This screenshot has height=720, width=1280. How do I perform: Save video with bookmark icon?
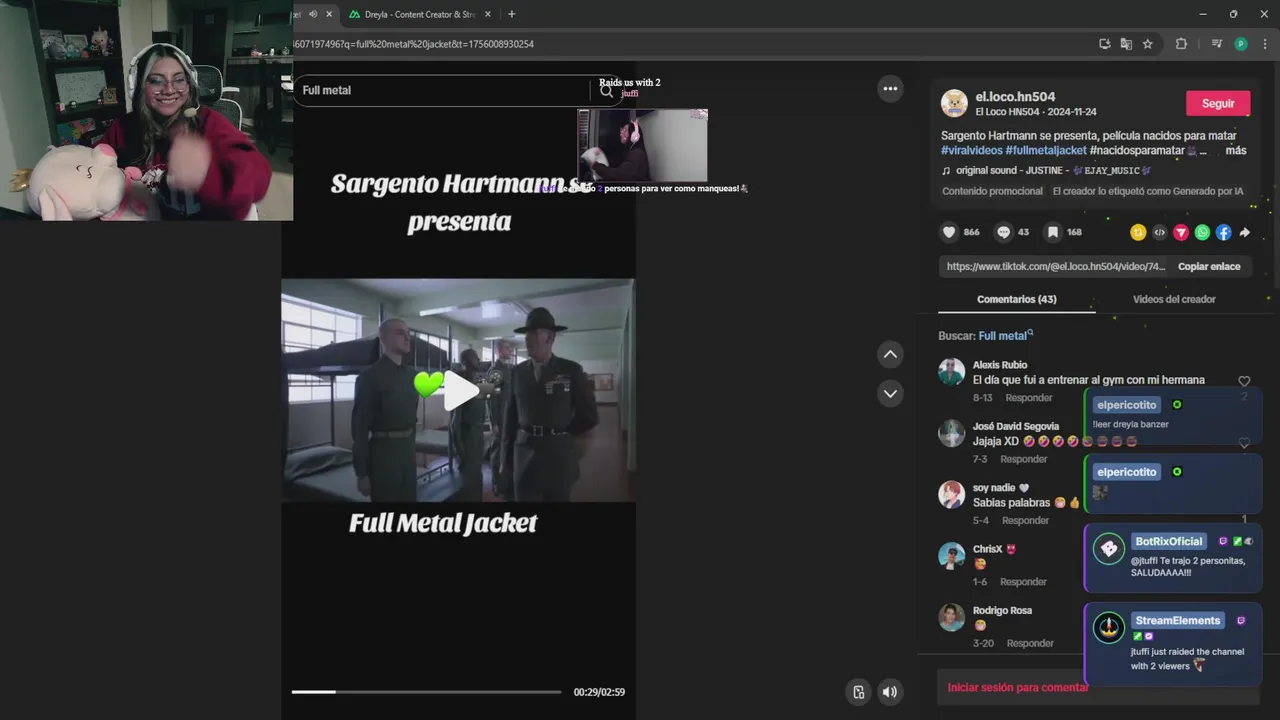tap(1053, 232)
